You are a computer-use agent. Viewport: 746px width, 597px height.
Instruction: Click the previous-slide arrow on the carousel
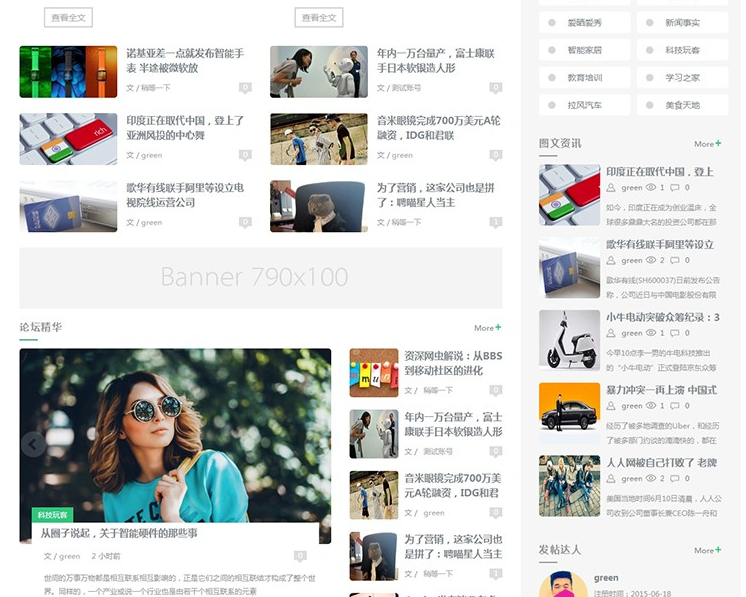(33, 444)
